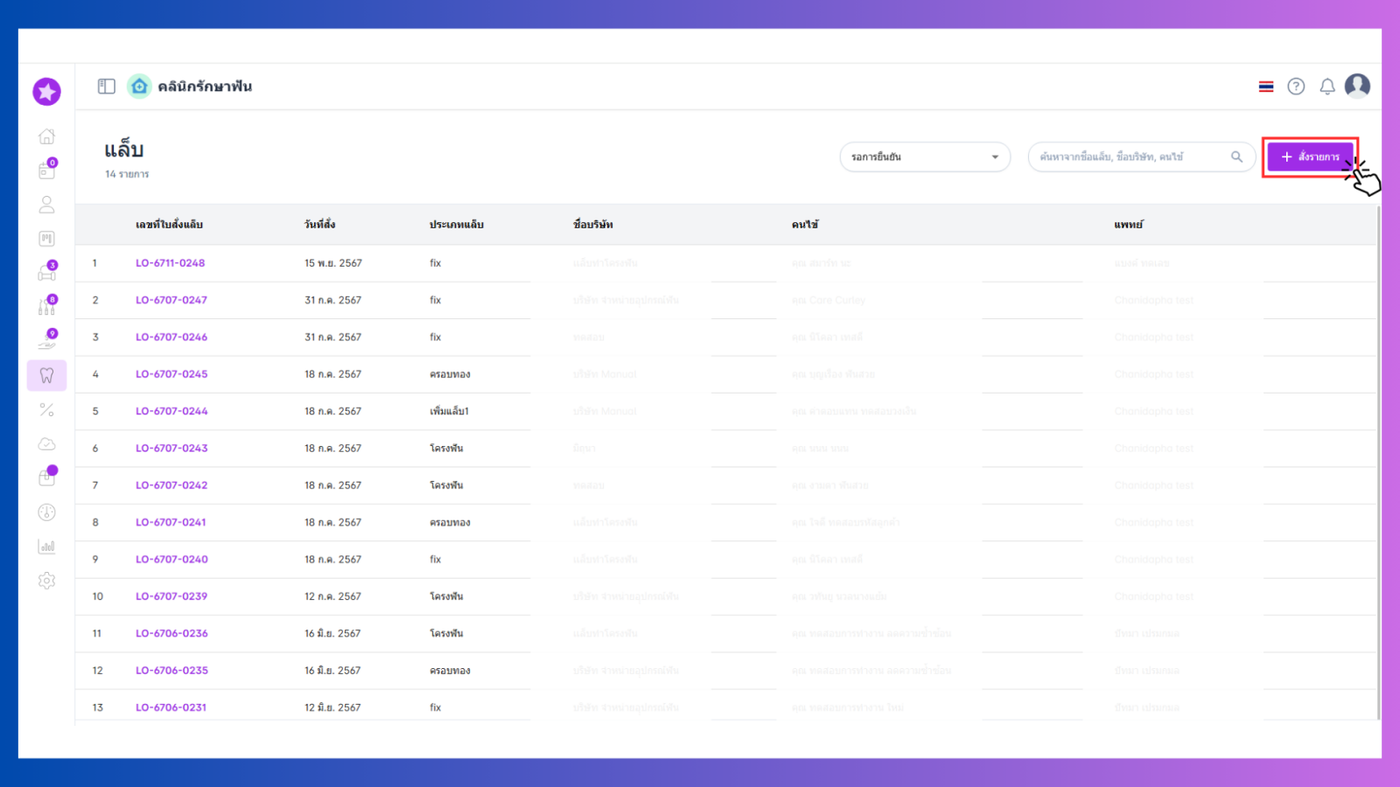The height and width of the screenshot is (787, 1400).
Task: Click the ชื่อบริษัท column header
Action: (x=593, y=225)
